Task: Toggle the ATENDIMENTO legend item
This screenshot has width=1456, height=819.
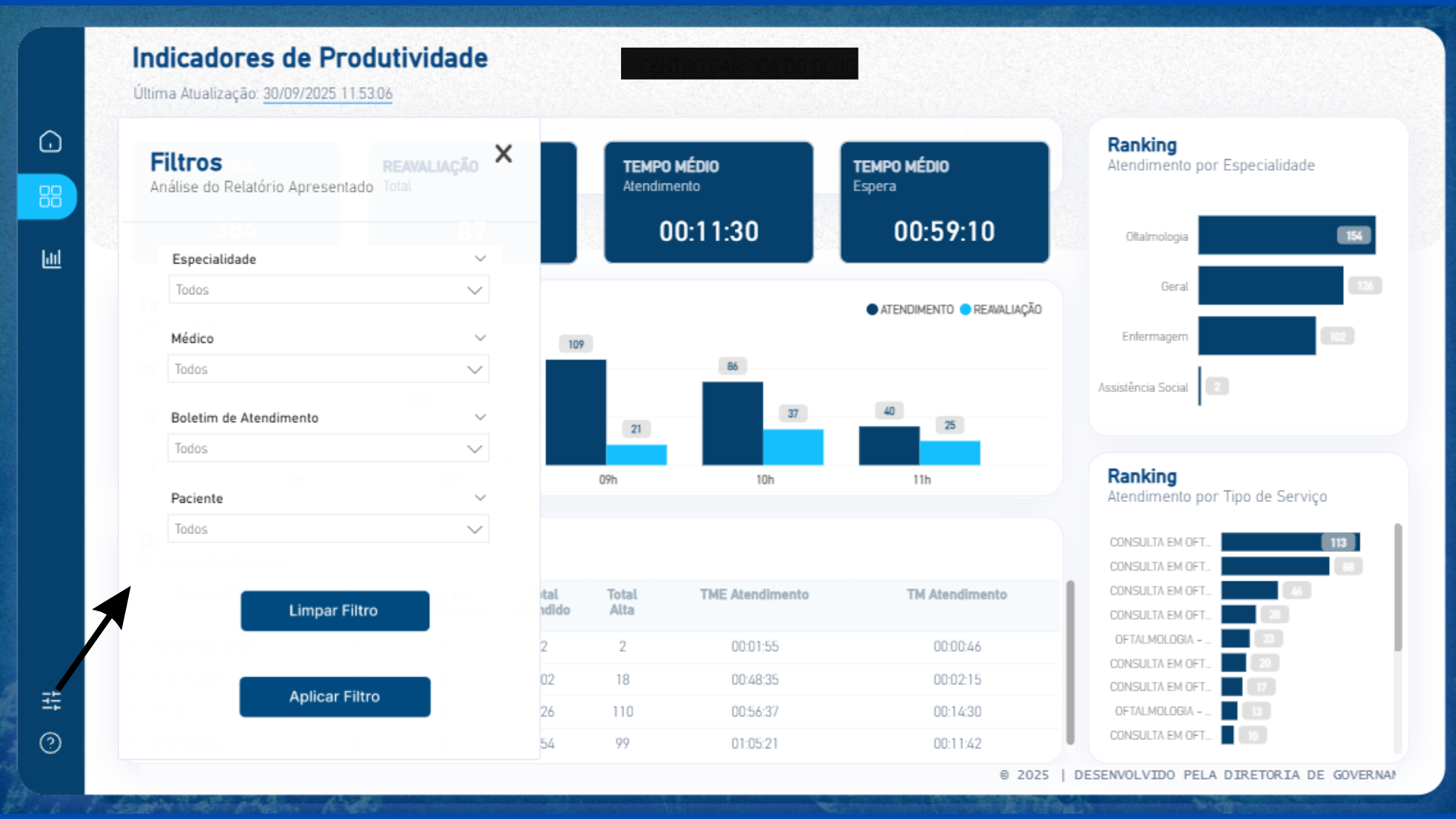Action: [x=910, y=309]
